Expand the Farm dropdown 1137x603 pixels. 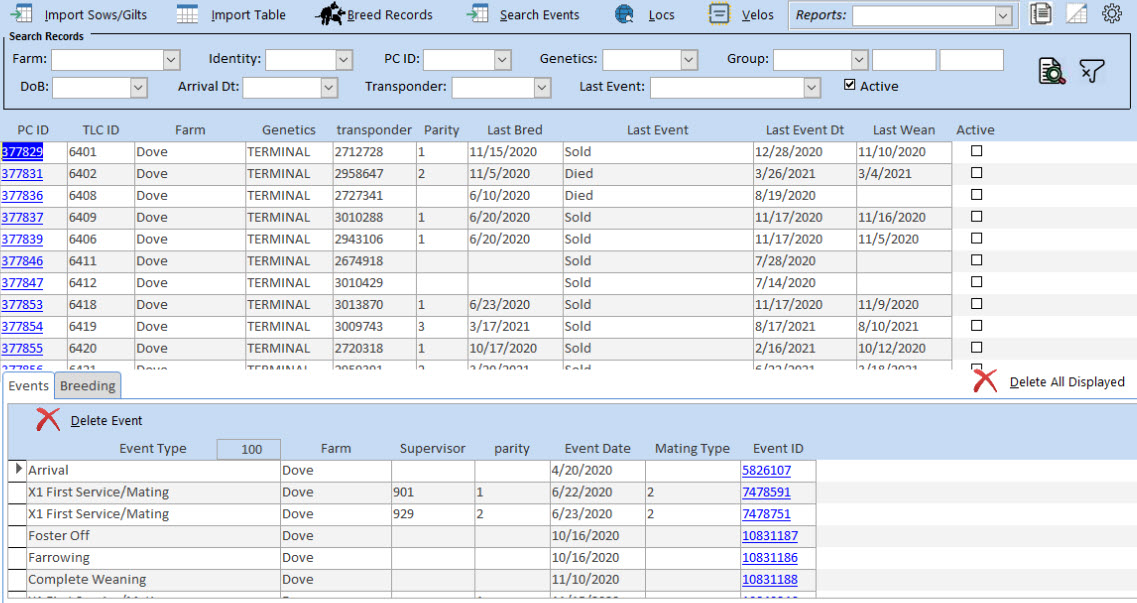tap(170, 60)
